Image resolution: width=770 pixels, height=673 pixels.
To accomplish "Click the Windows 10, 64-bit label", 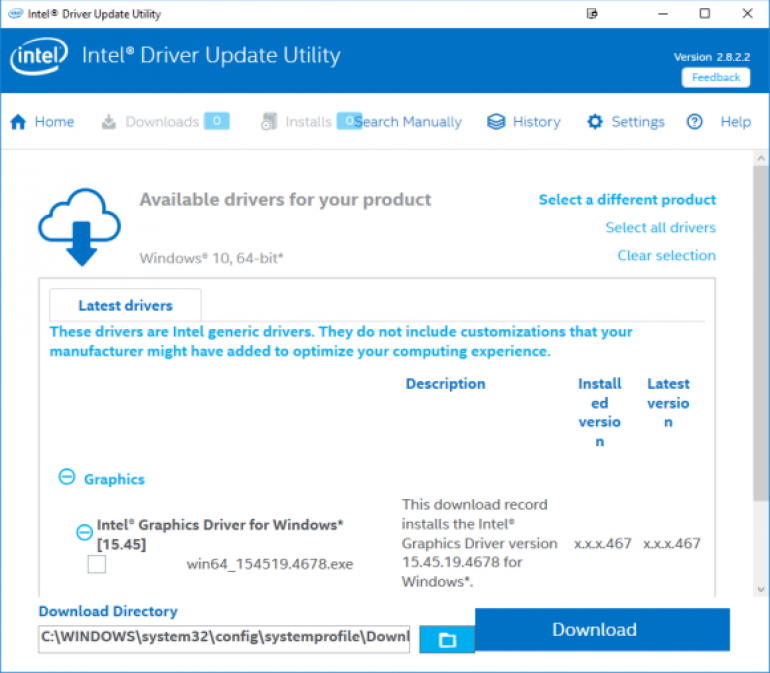I will 211,258.
